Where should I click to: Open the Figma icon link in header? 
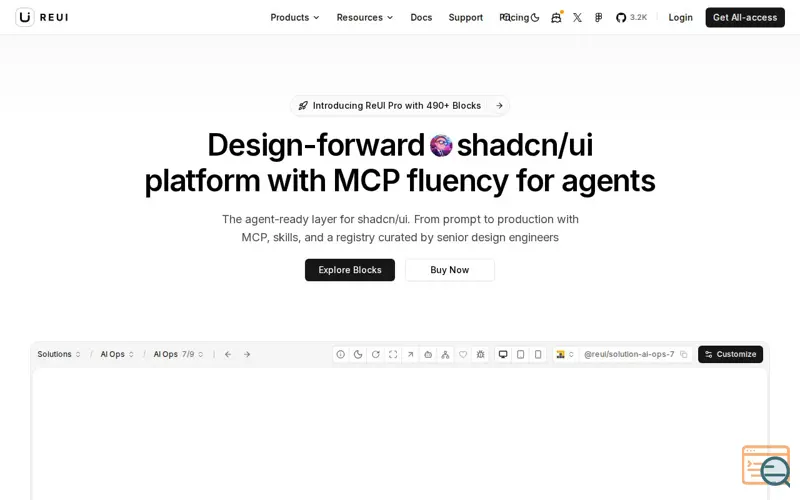598,17
